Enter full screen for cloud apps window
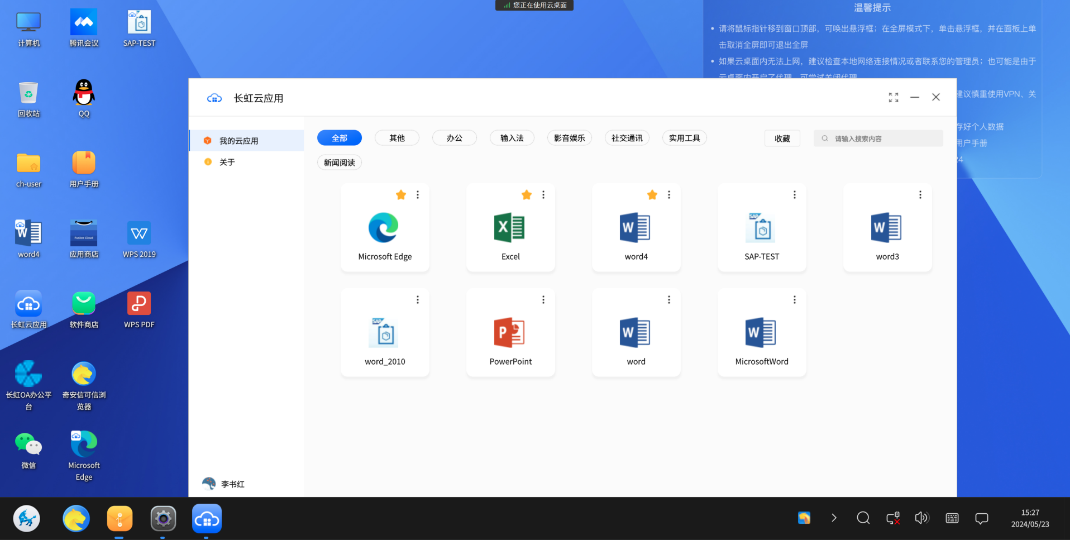Viewport: 1070px width, 540px height. tap(893, 98)
